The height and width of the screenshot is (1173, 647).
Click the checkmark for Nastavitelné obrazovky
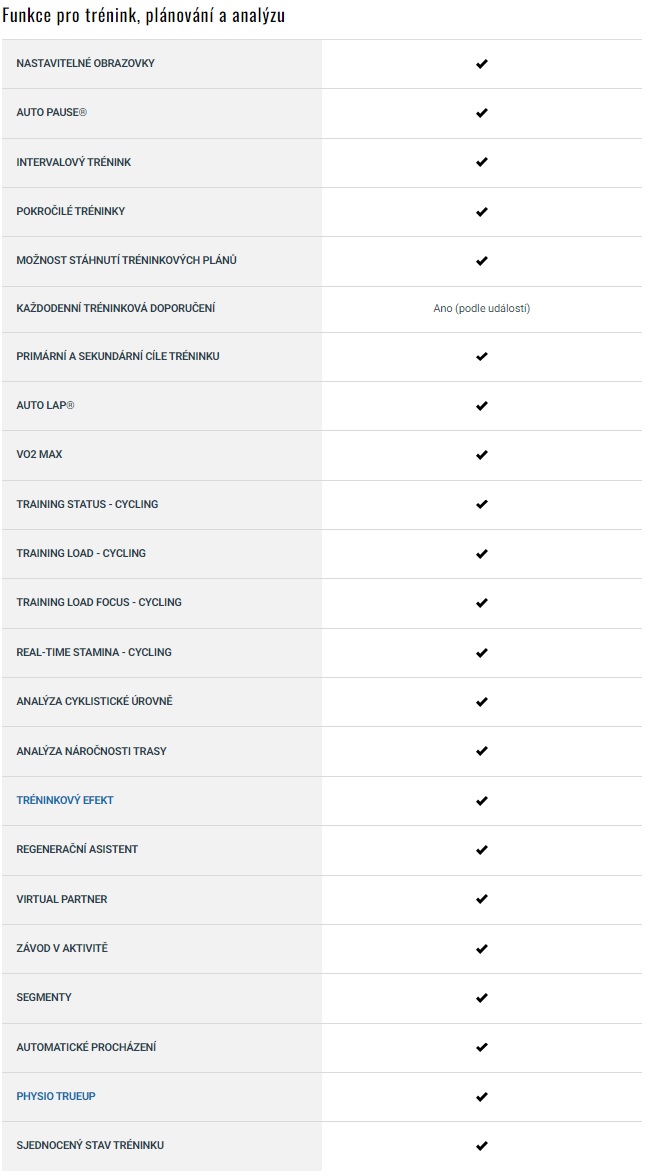click(x=481, y=64)
